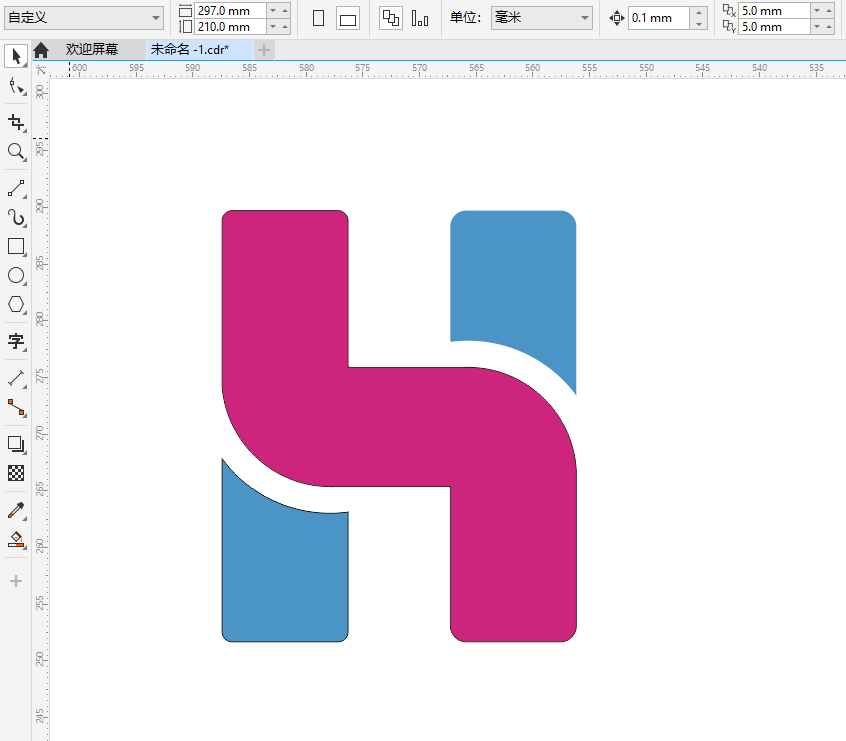Decrease the 0.1 mm nudge distance

click(699, 24)
